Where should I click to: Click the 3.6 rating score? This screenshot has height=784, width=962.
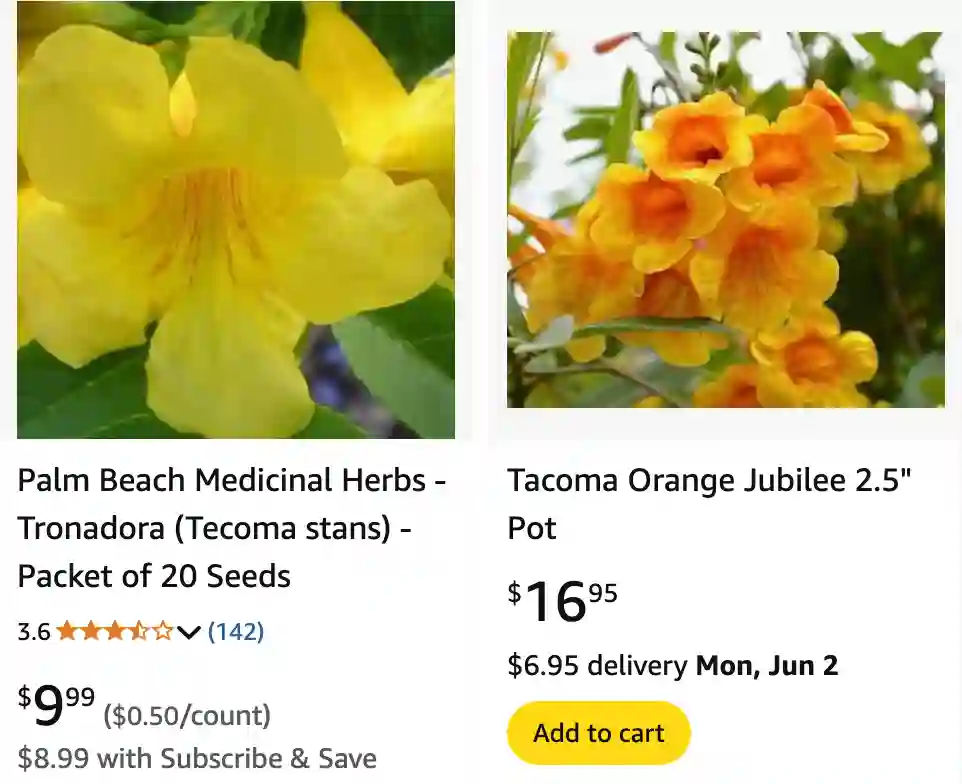pyautogui.click(x=33, y=632)
